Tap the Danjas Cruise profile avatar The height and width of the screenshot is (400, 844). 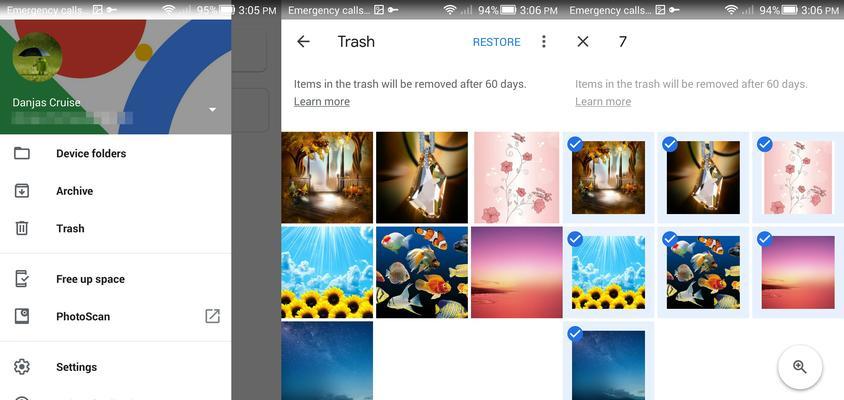click(x=37, y=57)
